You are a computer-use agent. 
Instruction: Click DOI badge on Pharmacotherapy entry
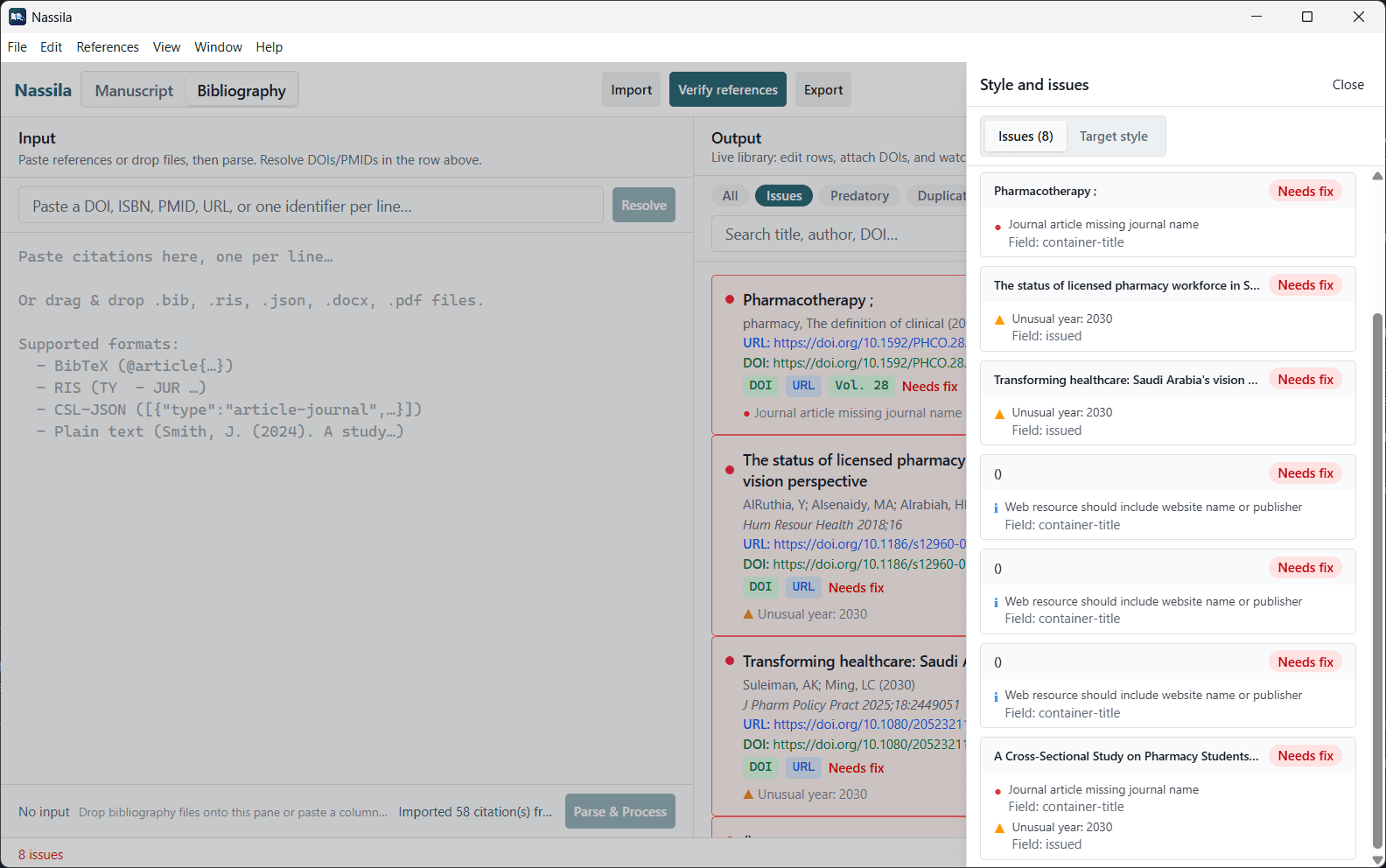(760, 385)
